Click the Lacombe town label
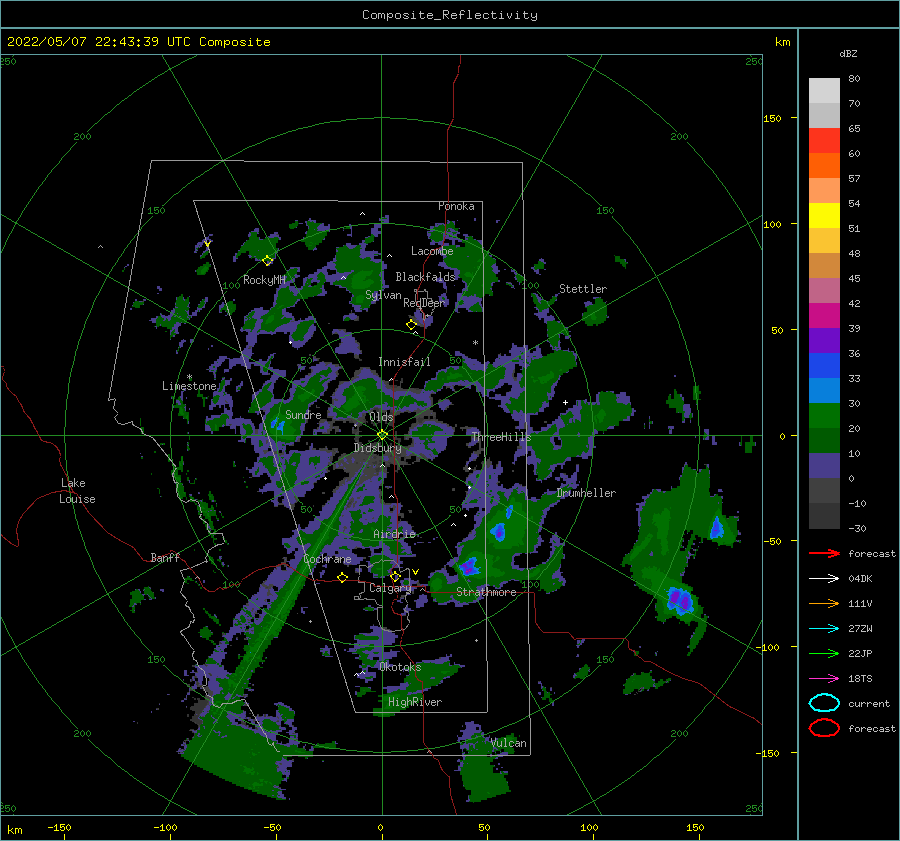This screenshot has width=900, height=841. pos(432,251)
